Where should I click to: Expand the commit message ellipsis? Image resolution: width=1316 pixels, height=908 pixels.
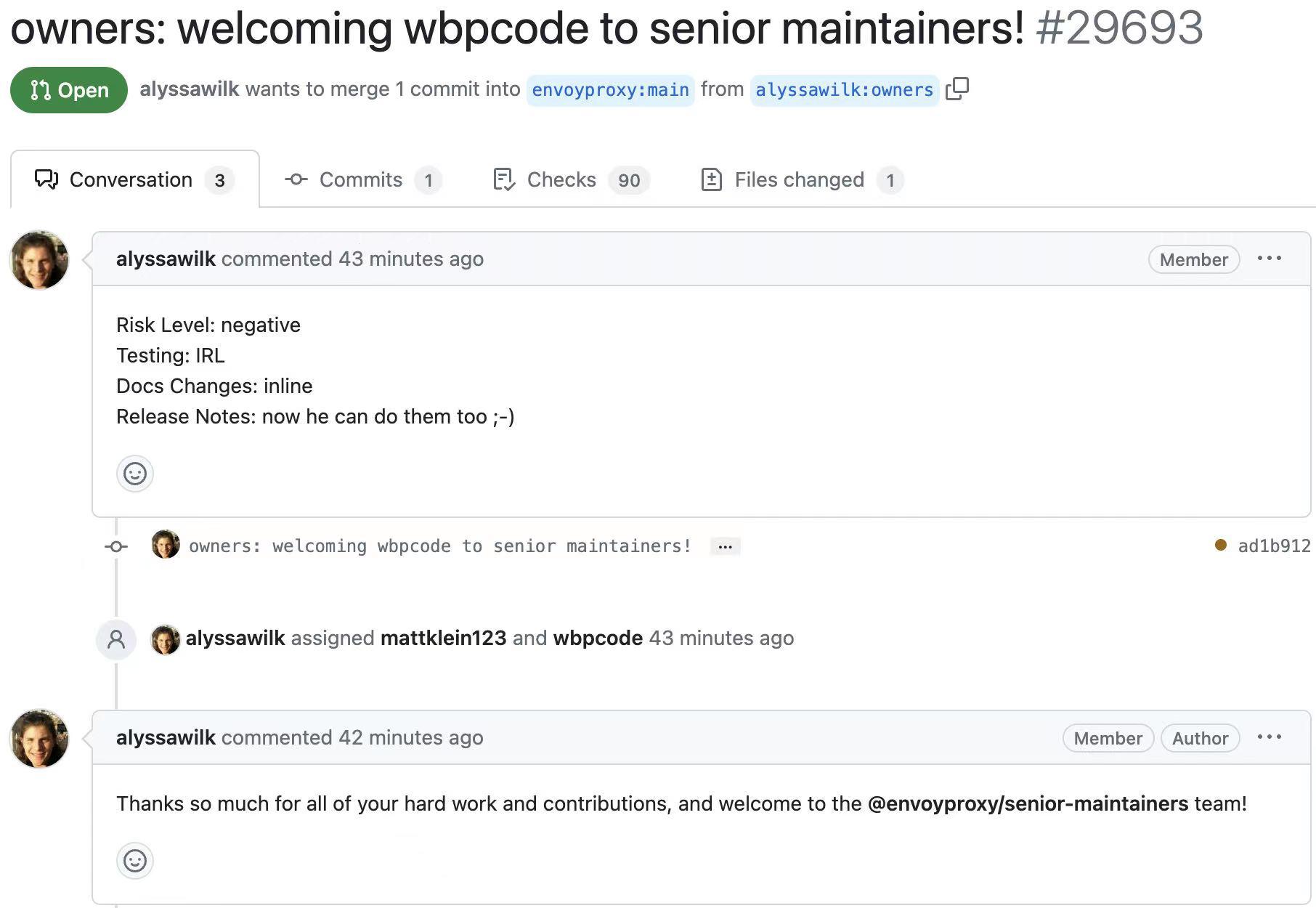(x=725, y=546)
